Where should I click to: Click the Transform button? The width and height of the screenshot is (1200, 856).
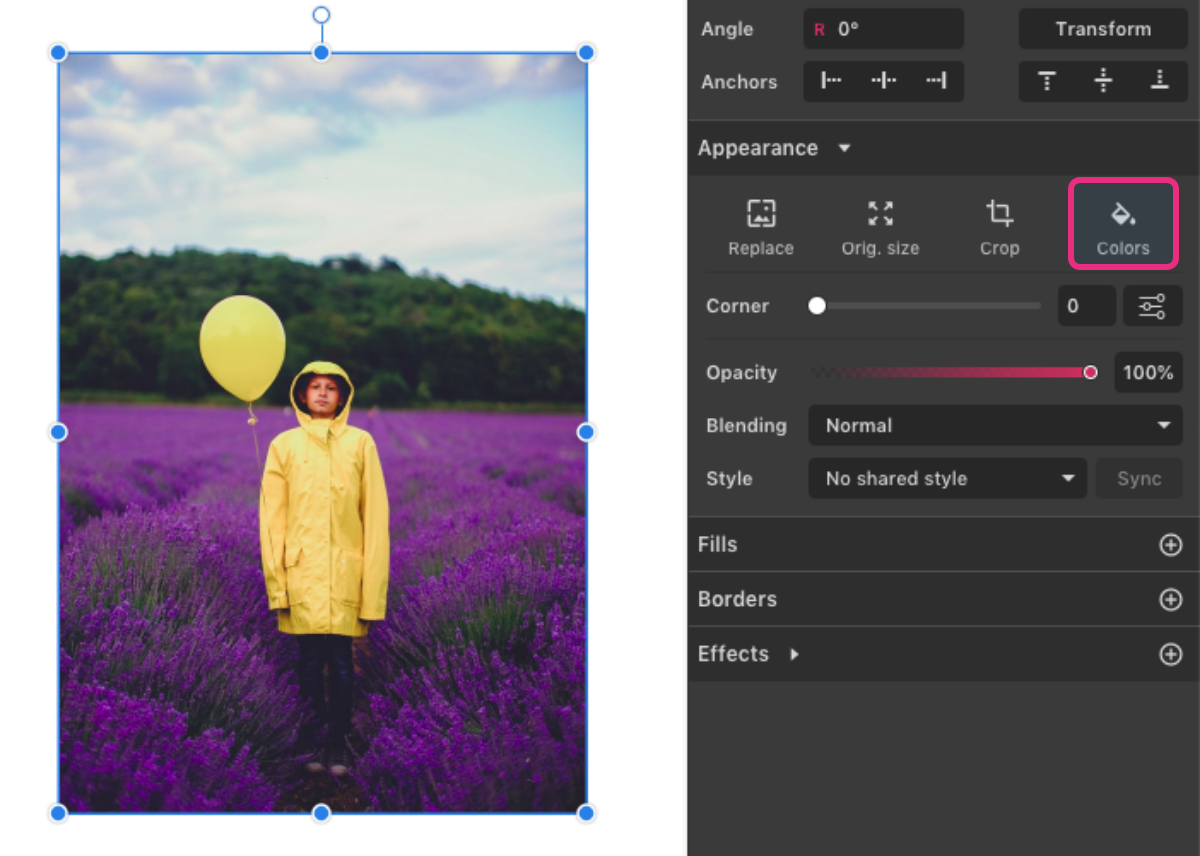(x=1103, y=29)
